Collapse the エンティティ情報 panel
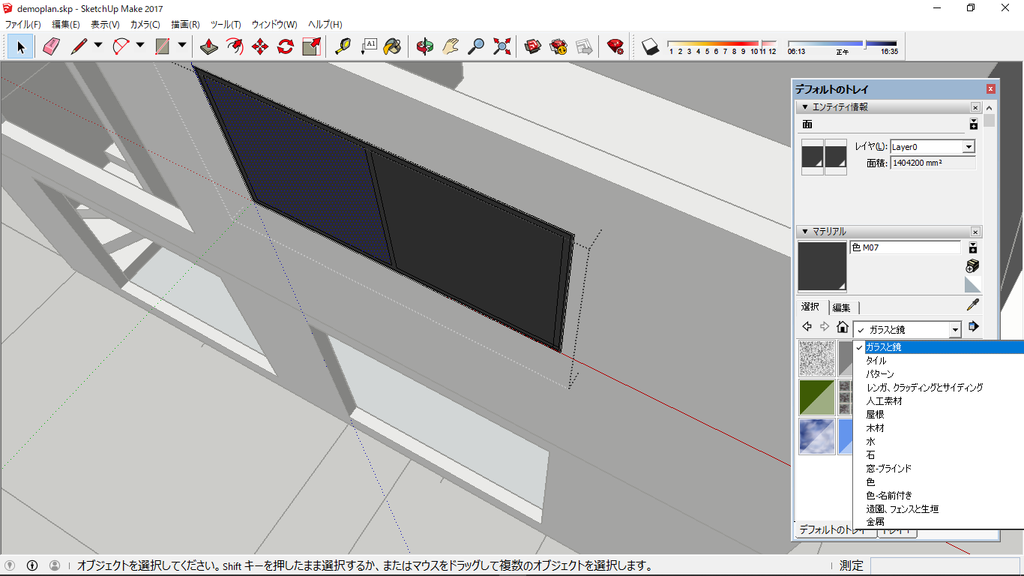 tap(805, 107)
